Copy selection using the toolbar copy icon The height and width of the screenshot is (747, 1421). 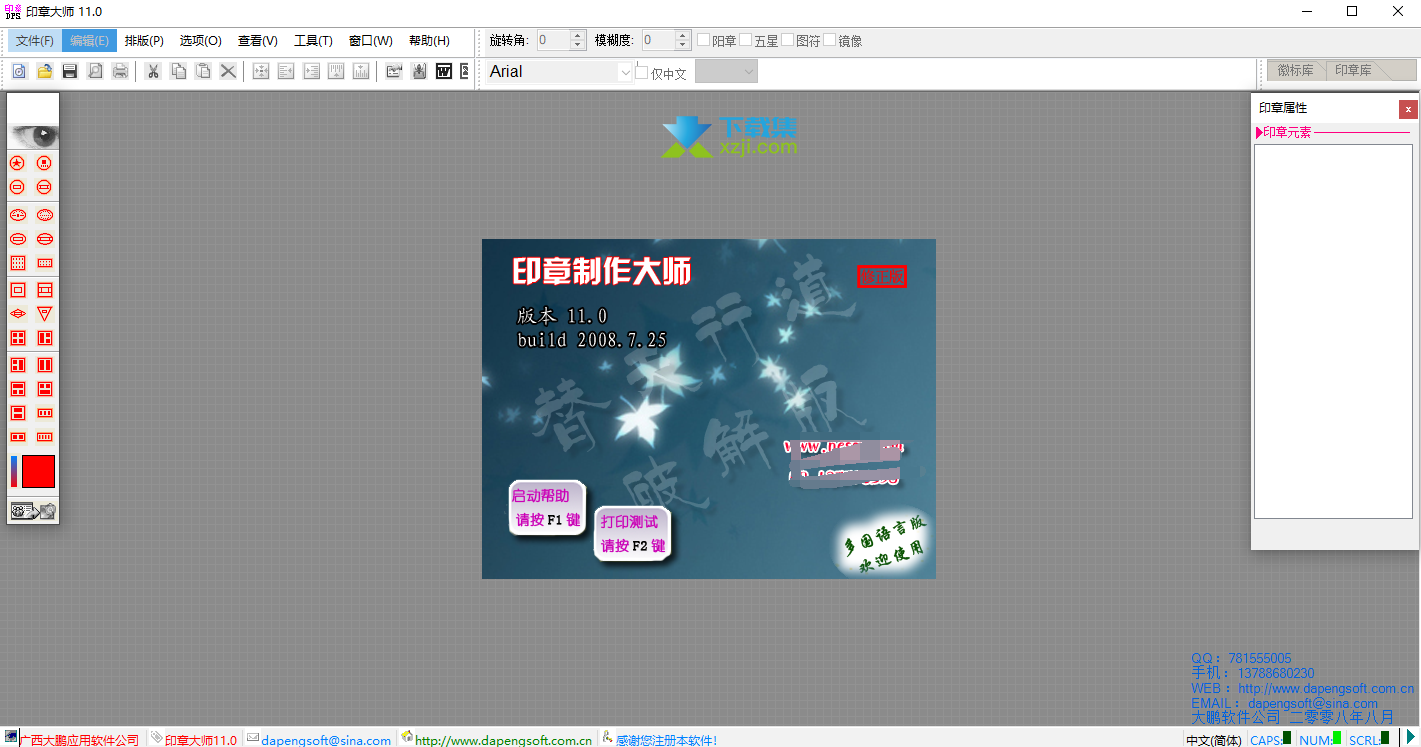[178, 71]
